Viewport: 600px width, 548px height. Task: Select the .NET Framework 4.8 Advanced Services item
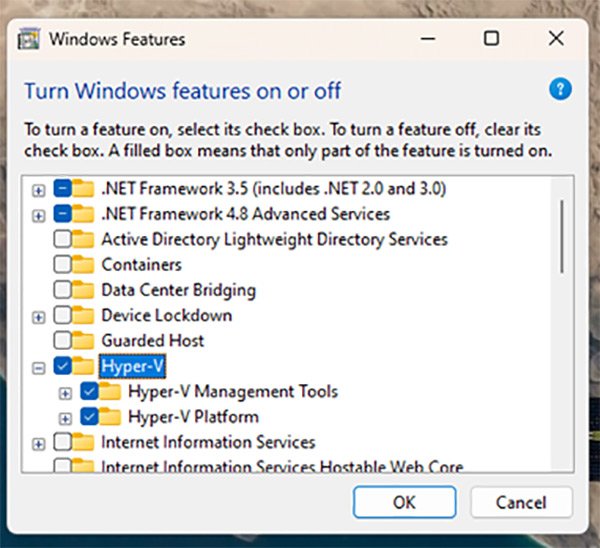tap(245, 214)
